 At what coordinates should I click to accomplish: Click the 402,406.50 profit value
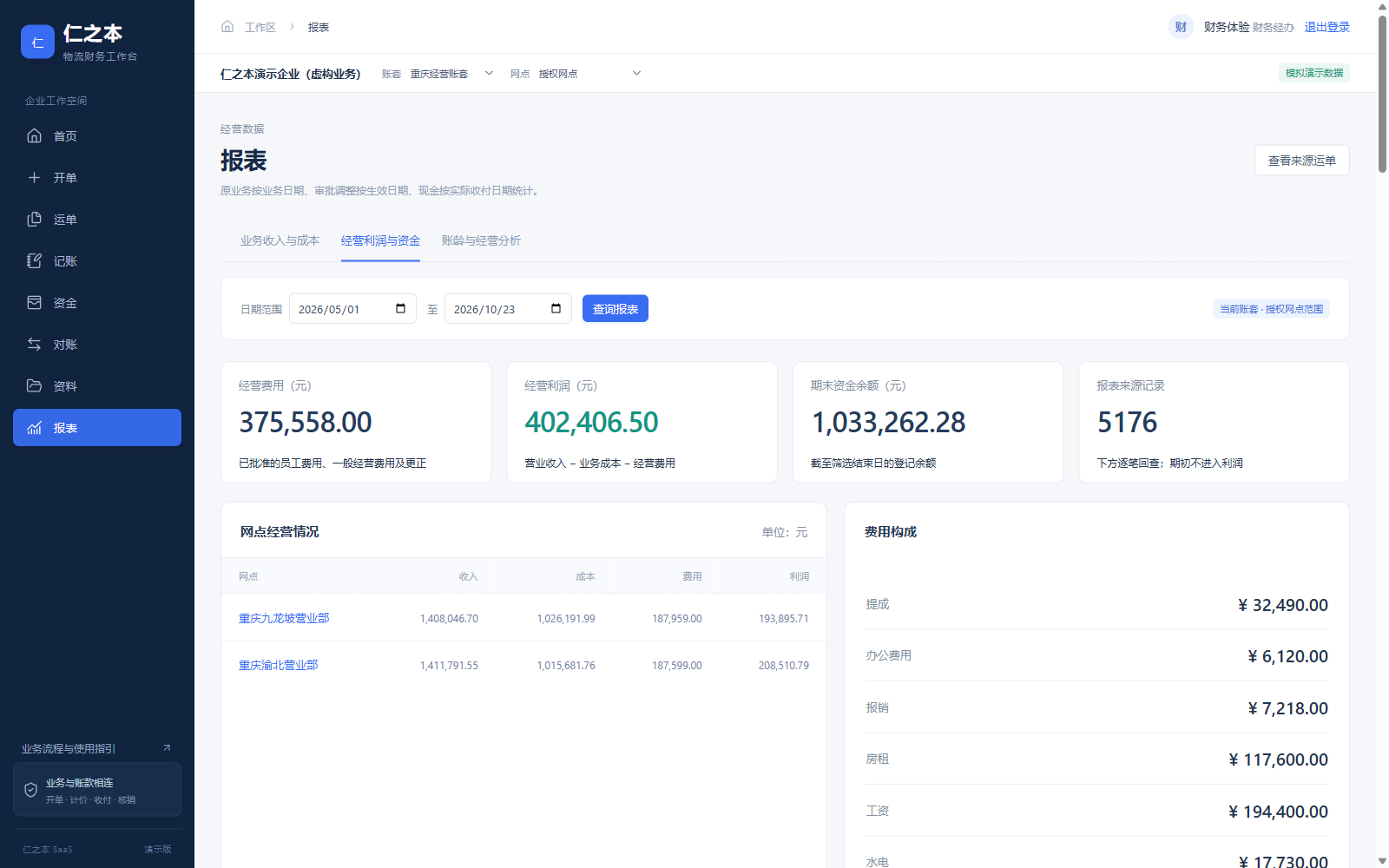click(591, 423)
